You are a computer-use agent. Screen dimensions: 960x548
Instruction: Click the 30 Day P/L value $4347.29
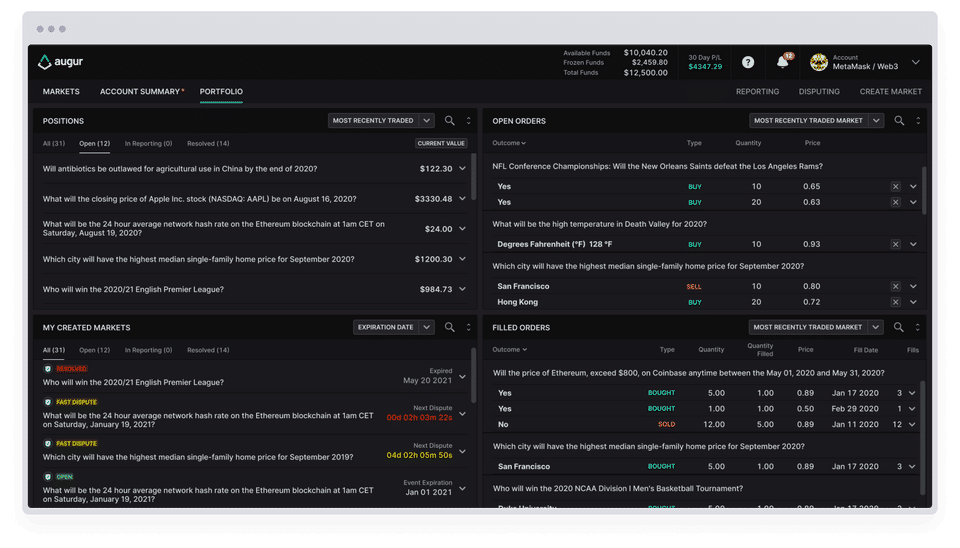pos(705,67)
